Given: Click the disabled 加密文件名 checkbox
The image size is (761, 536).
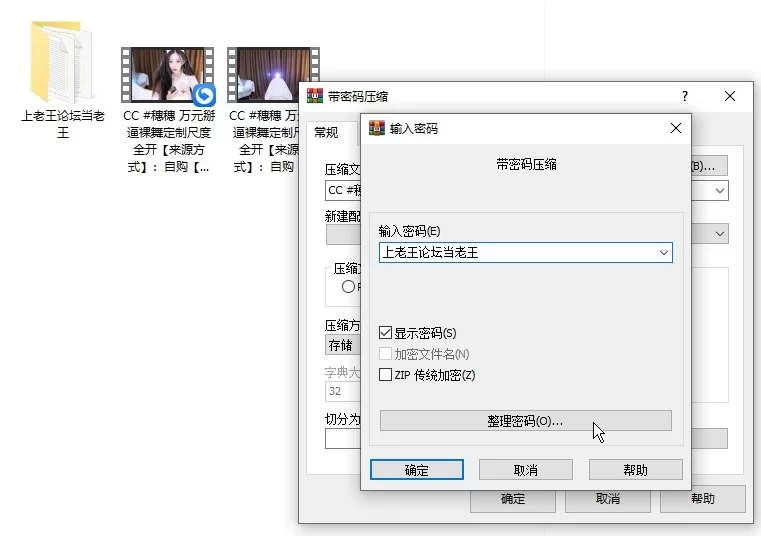Looking at the screenshot, I should coord(385,354).
